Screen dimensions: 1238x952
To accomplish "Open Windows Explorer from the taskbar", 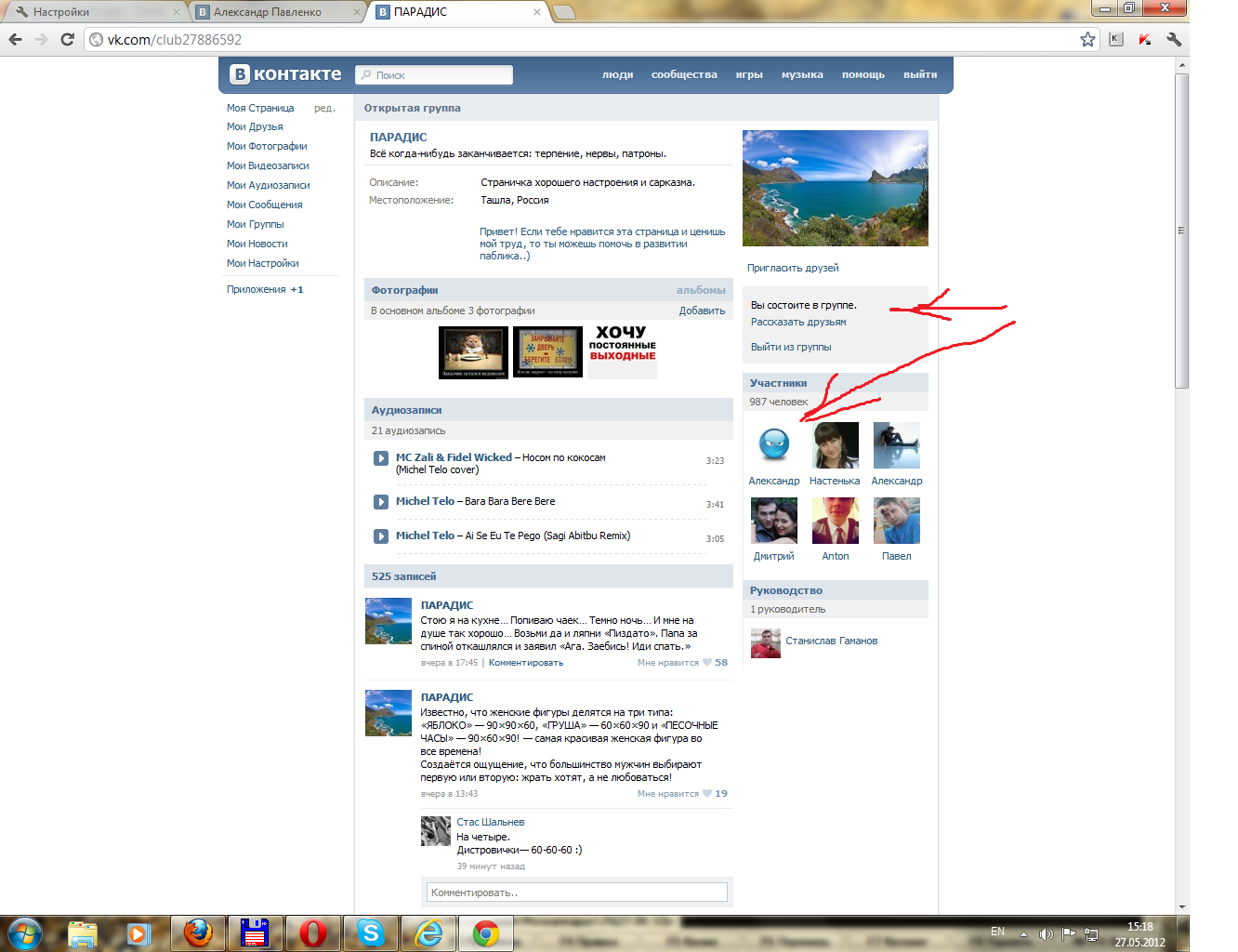I will click(x=83, y=933).
